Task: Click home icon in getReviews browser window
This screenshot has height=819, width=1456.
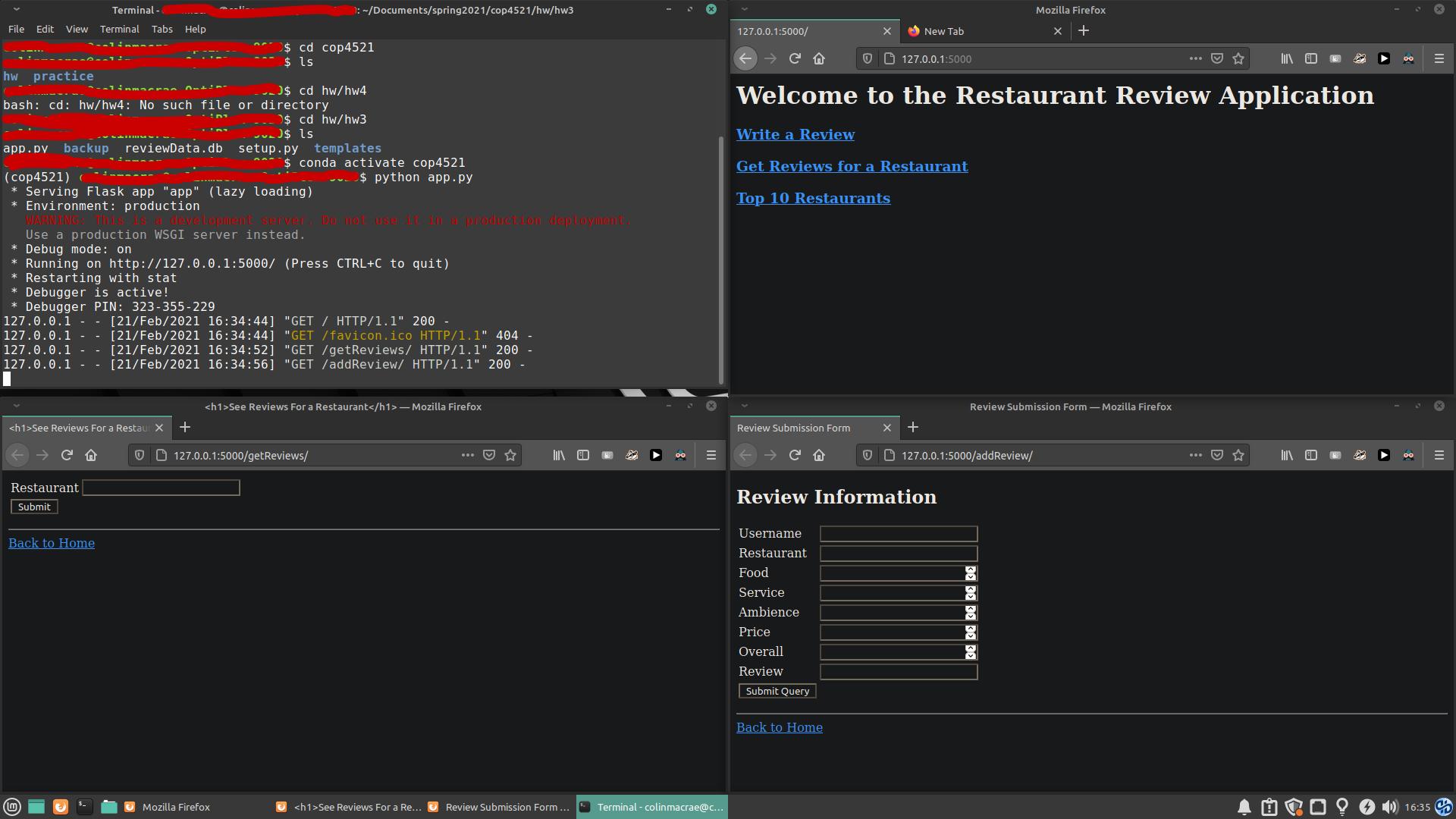Action: point(91,455)
